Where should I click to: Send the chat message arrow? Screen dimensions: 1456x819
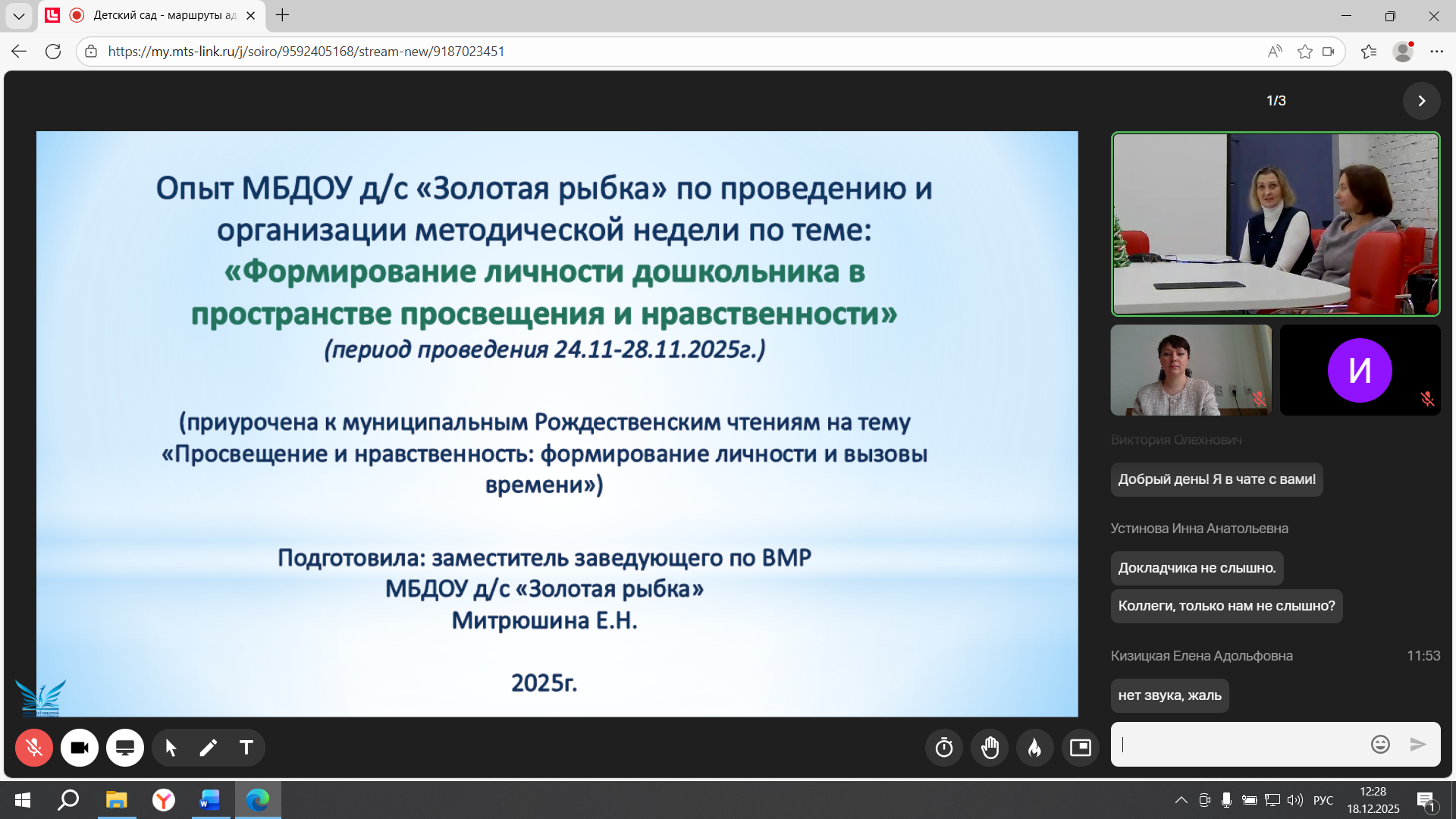1418,745
